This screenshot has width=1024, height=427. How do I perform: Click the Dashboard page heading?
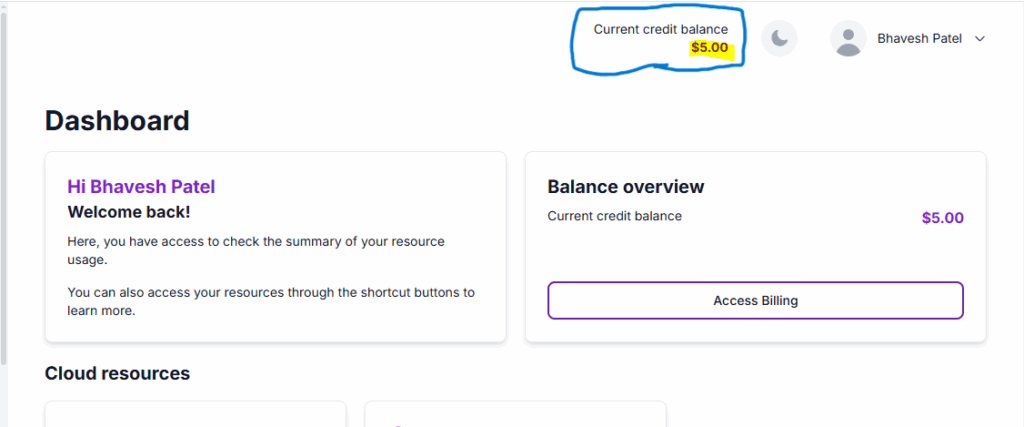coord(117,121)
